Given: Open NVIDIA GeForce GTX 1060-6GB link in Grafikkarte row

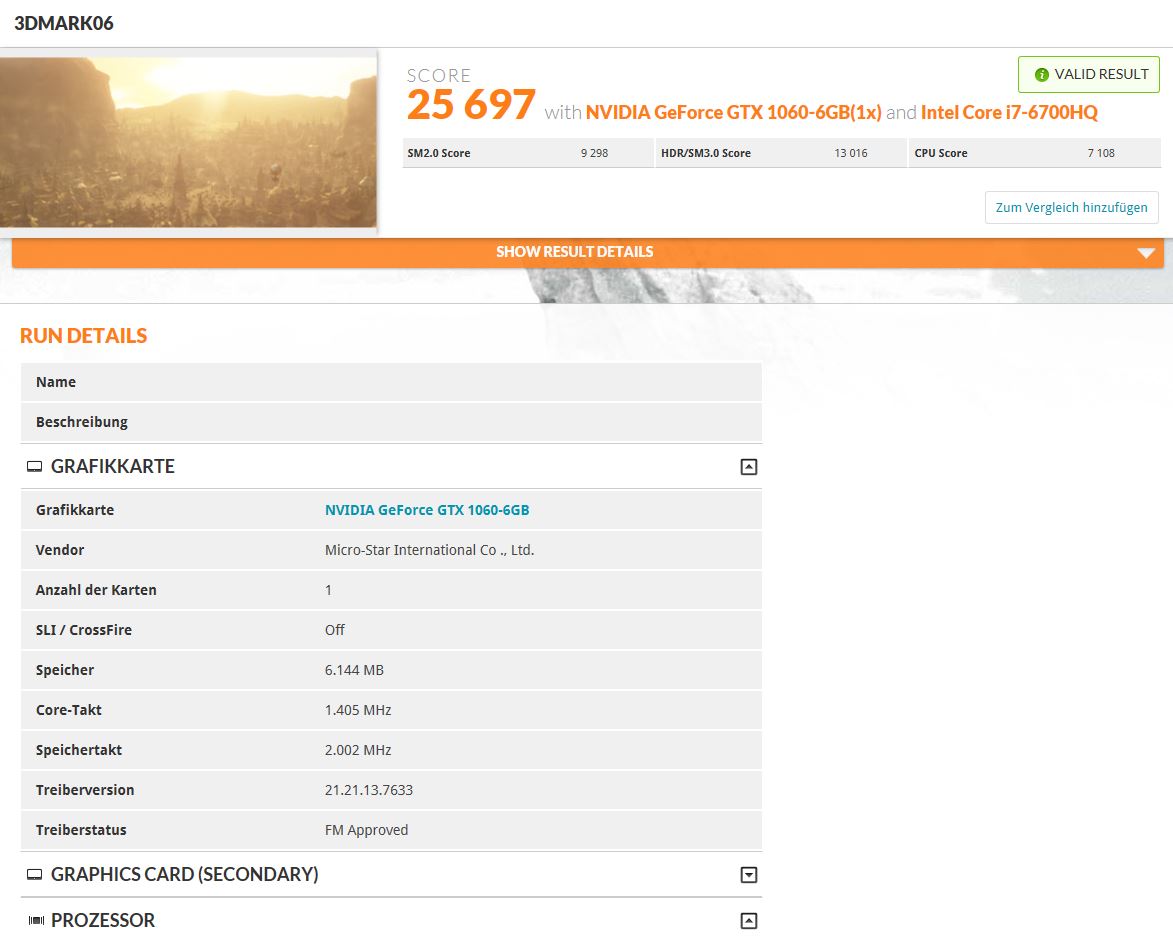Looking at the screenshot, I should 427,510.
